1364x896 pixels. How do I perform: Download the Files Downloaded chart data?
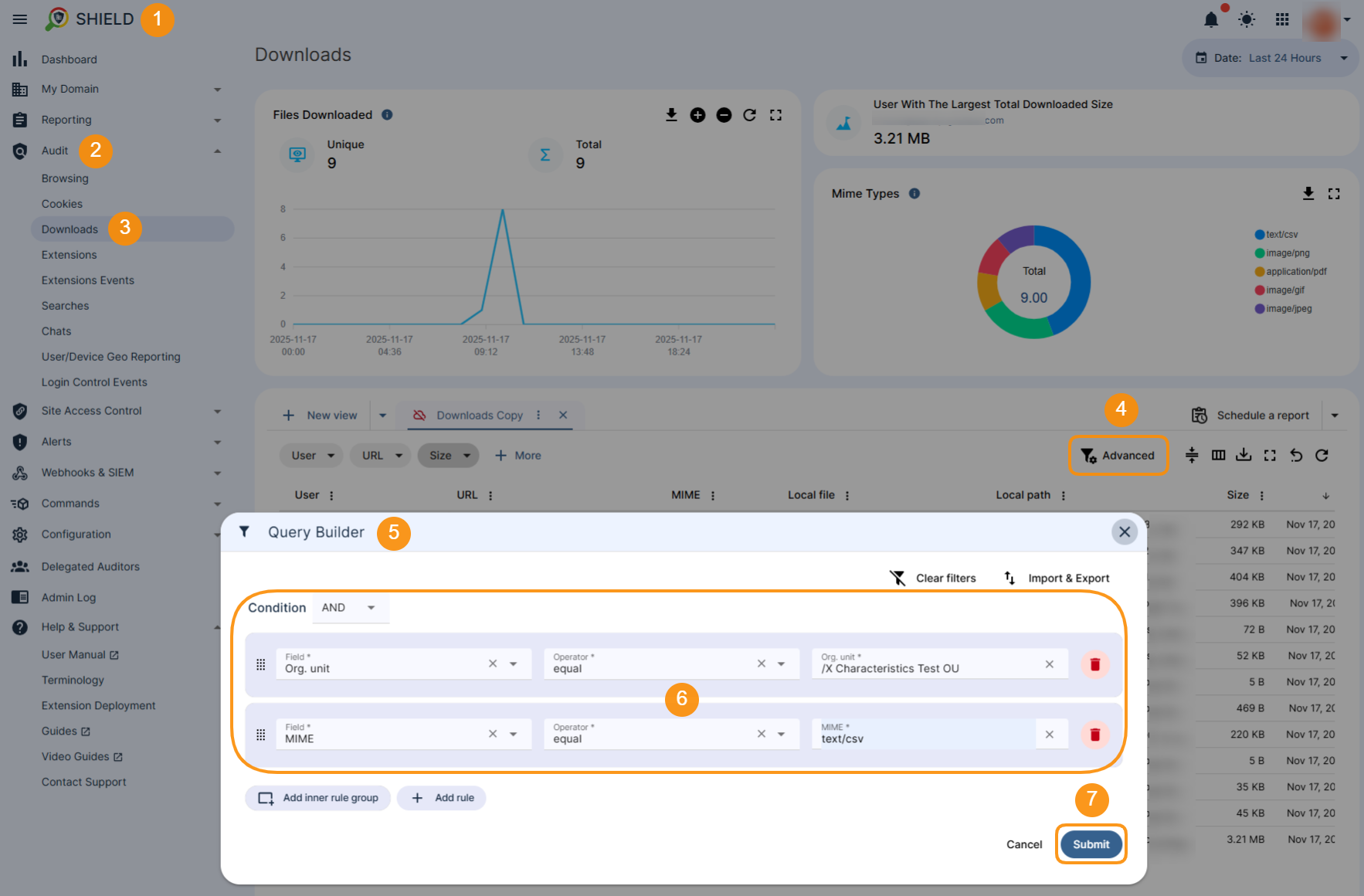tap(671, 114)
